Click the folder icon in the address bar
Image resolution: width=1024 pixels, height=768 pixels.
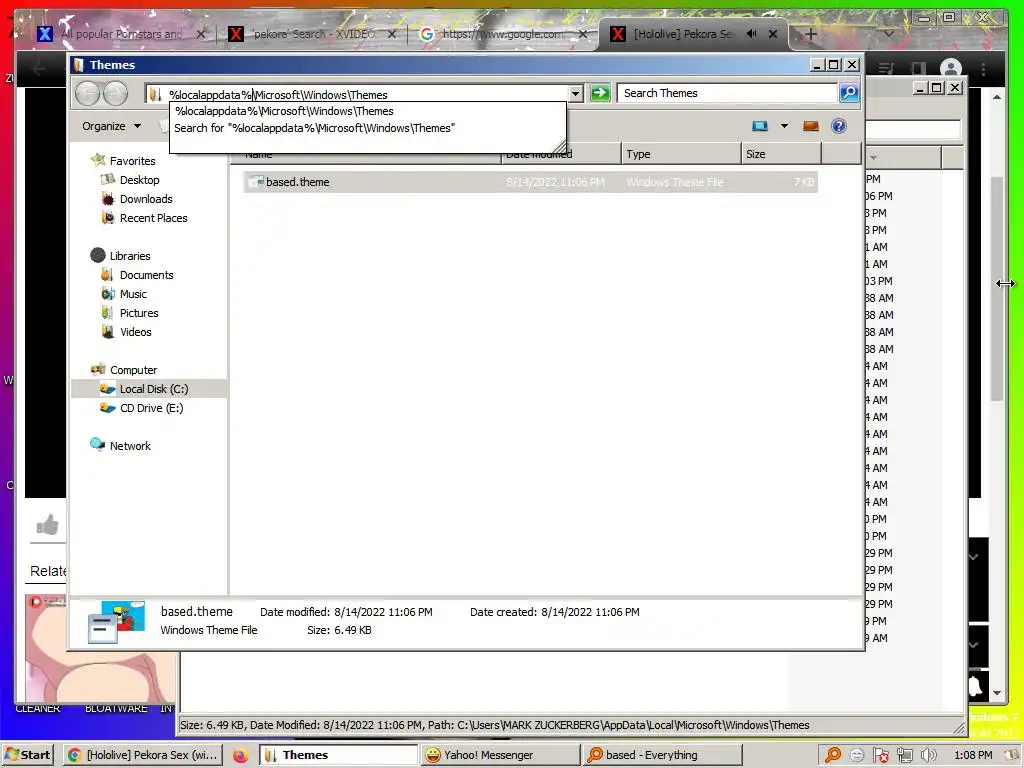click(x=155, y=94)
